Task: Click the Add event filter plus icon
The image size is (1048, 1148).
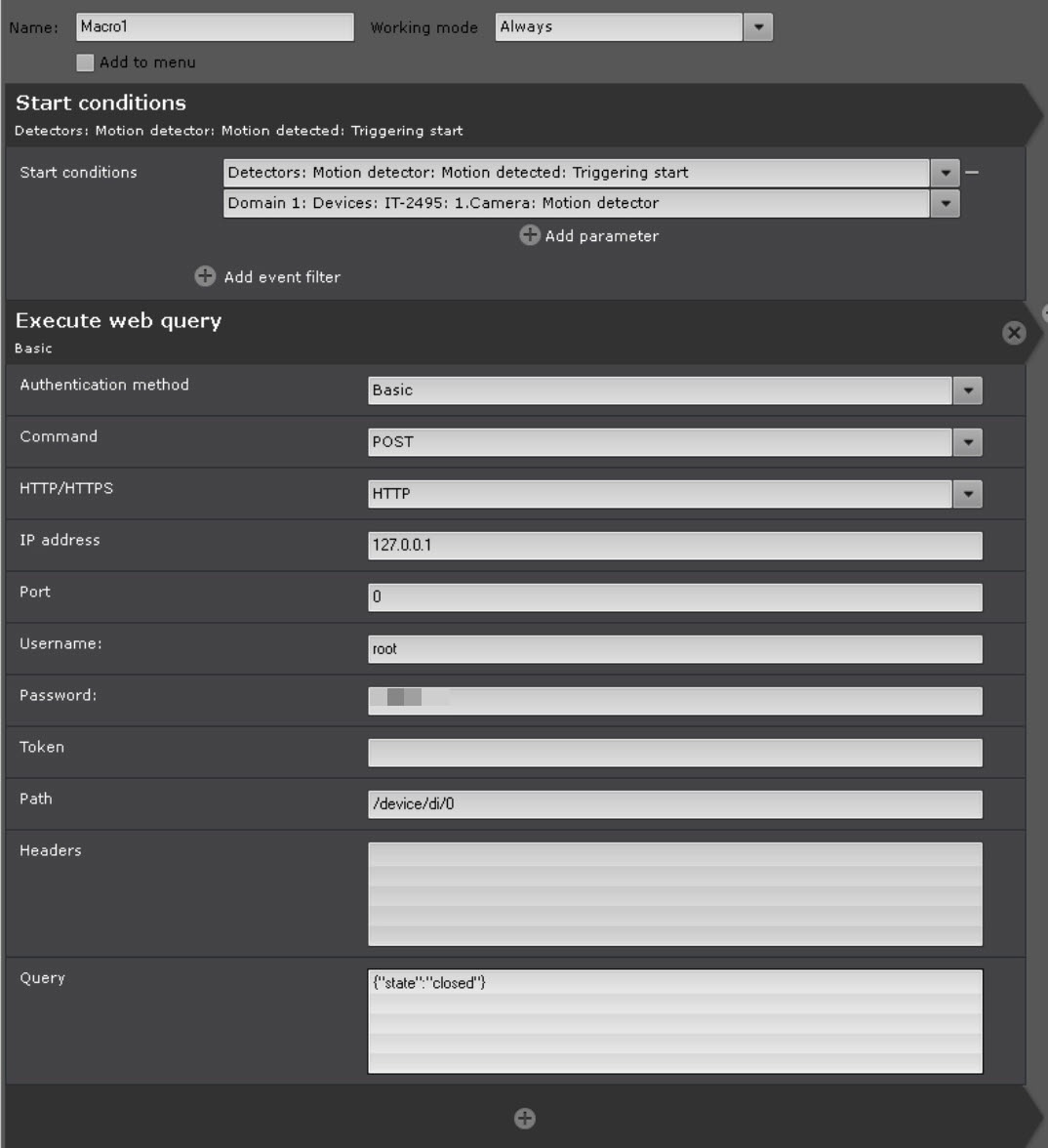Action: click(205, 276)
